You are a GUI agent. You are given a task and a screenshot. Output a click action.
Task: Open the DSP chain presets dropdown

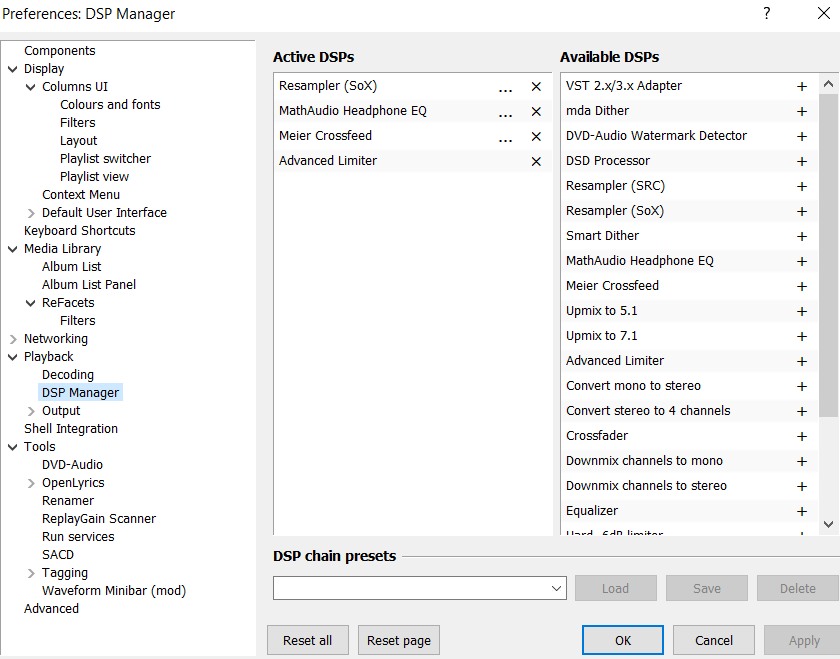pyautogui.click(x=557, y=589)
